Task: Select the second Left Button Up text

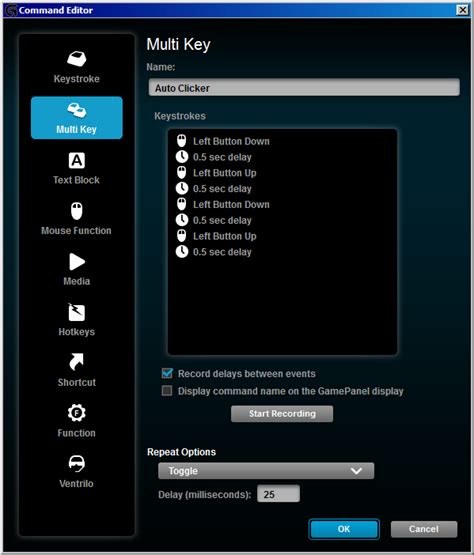Action: coord(225,236)
